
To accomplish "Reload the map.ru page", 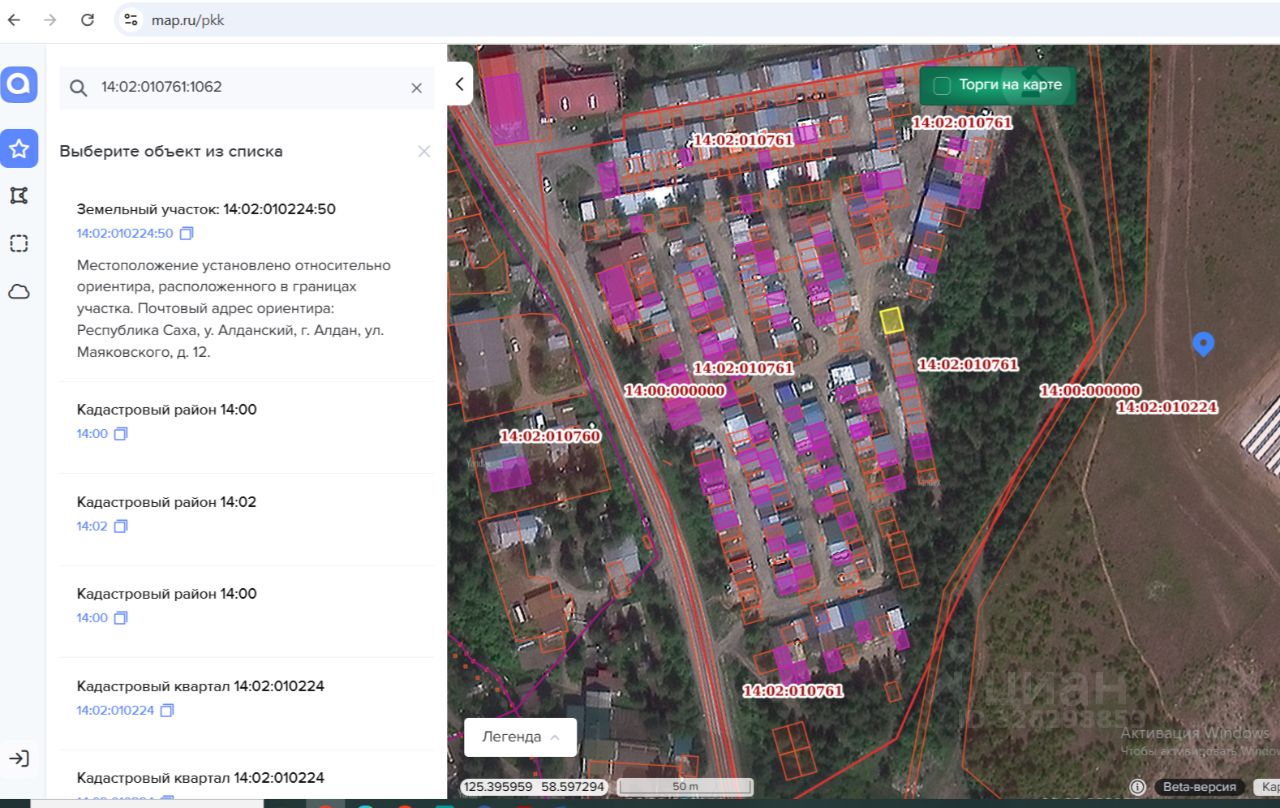I will coord(87,20).
